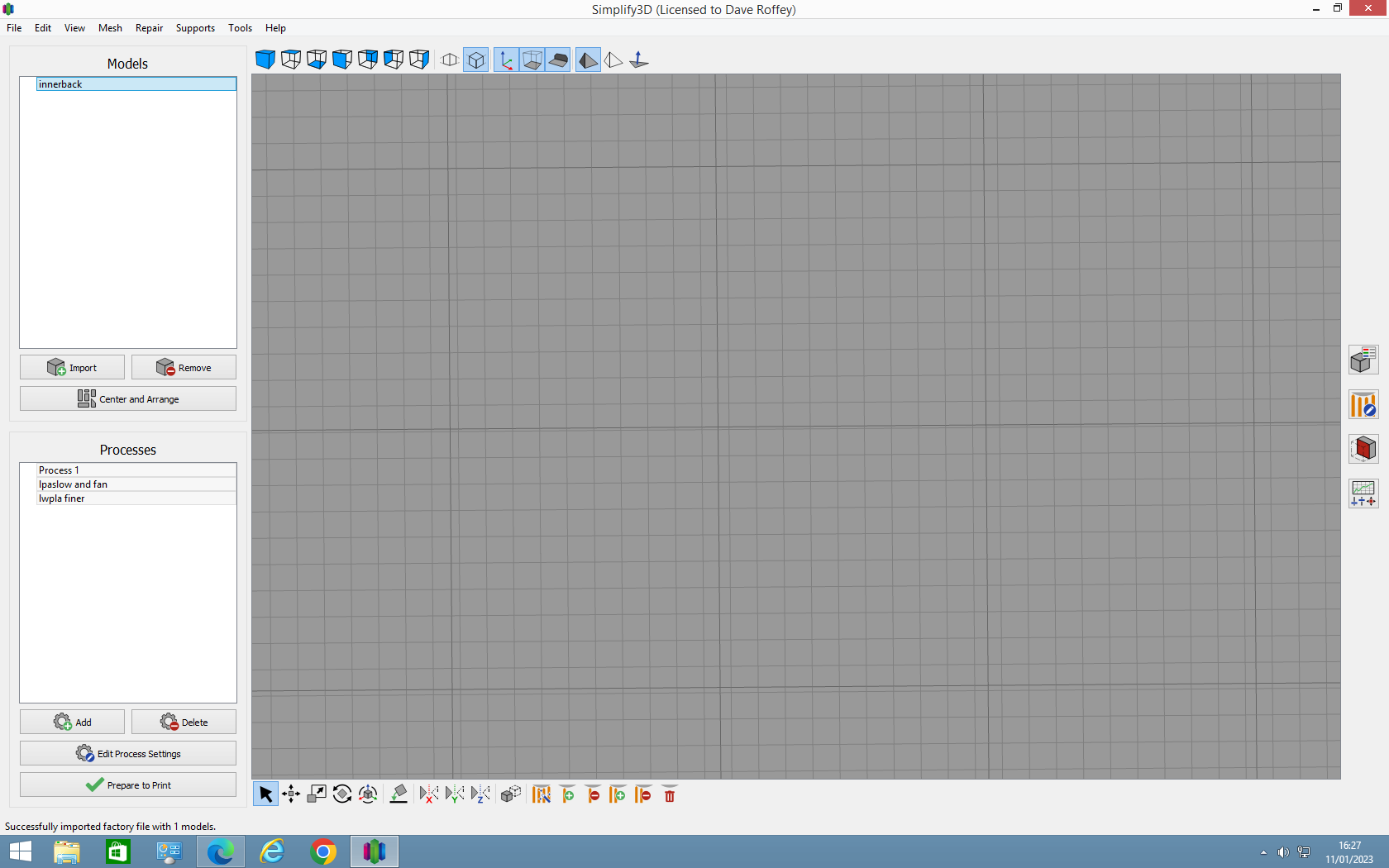Mirror model along X axis
The height and width of the screenshot is (868, 1389).
429,794
